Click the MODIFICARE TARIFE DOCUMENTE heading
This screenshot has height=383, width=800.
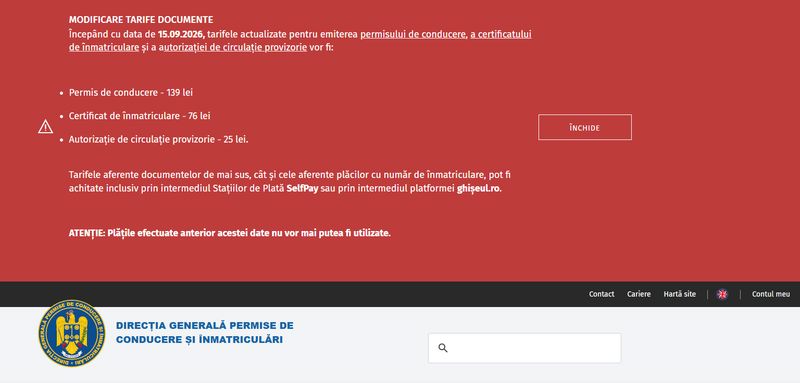(x=141, y=20)
